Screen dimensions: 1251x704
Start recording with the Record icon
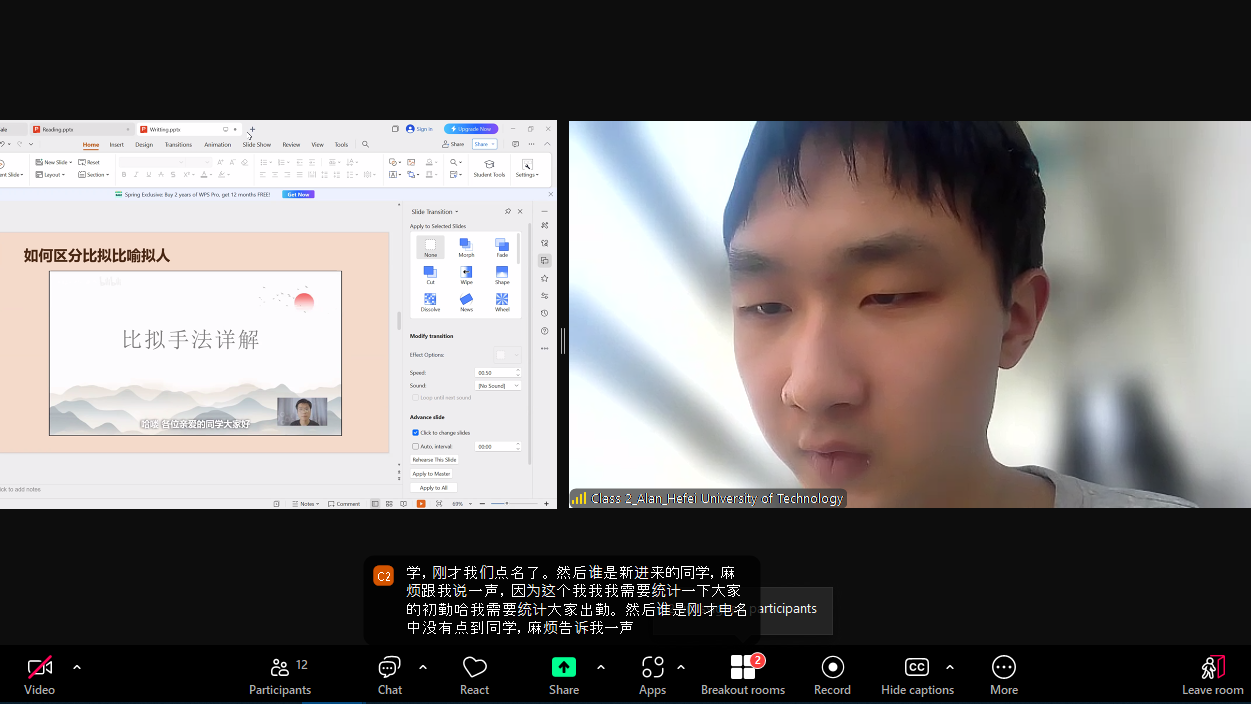(x=832, y=667)
